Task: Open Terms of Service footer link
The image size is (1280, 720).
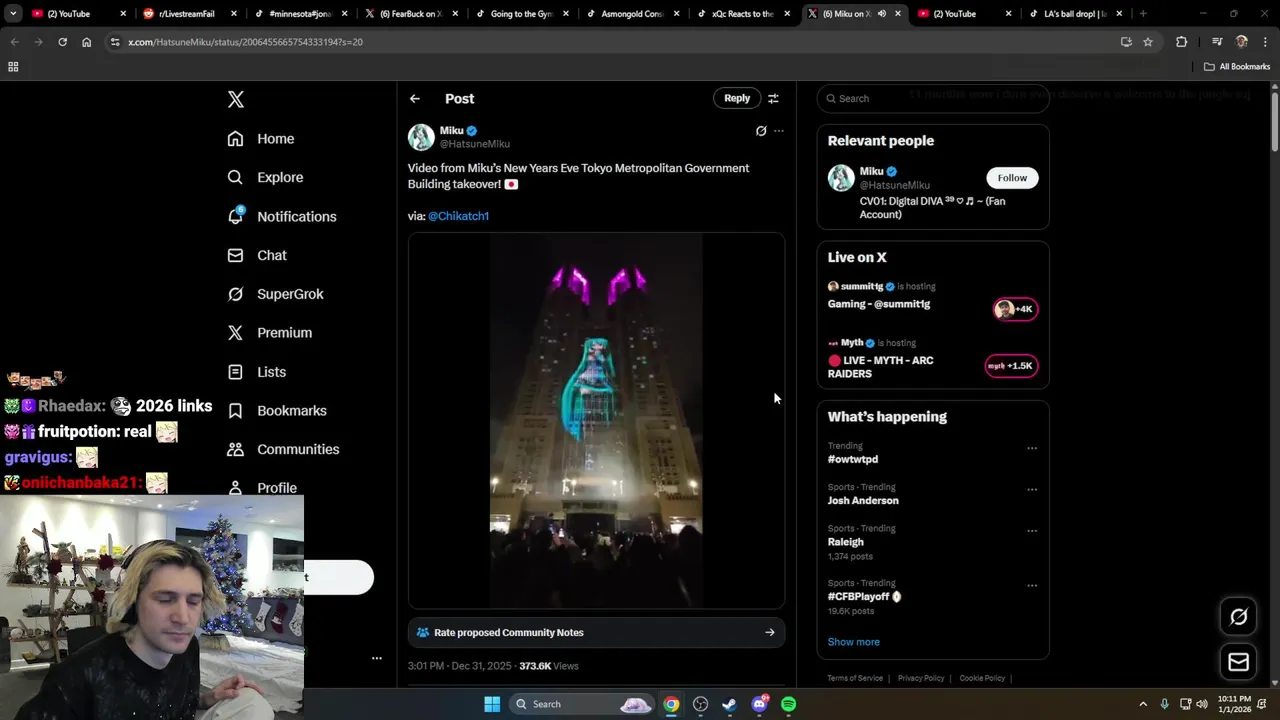Action: coord(855,678)
